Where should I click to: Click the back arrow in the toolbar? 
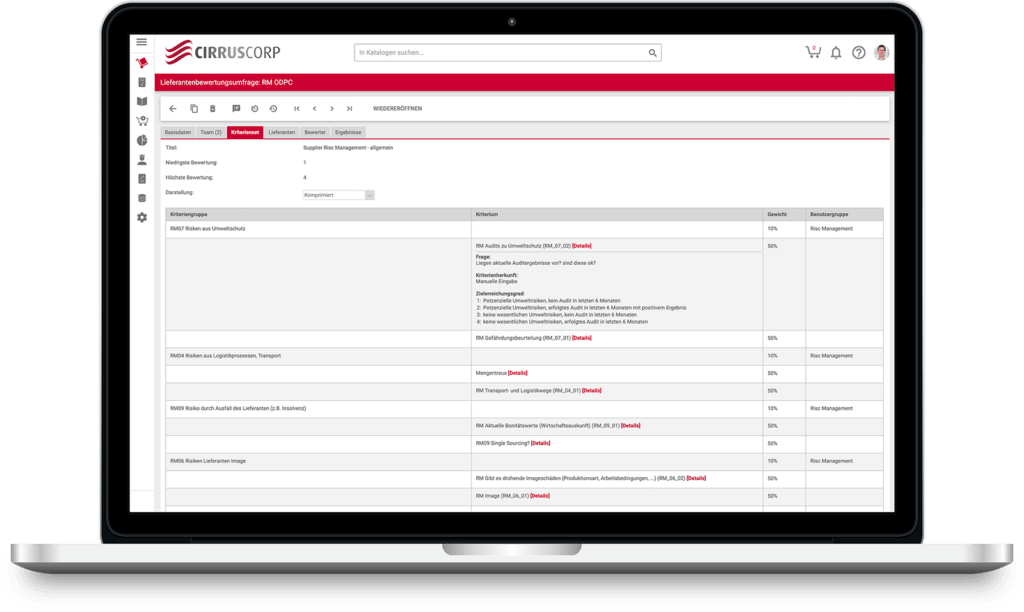(173, 108)
